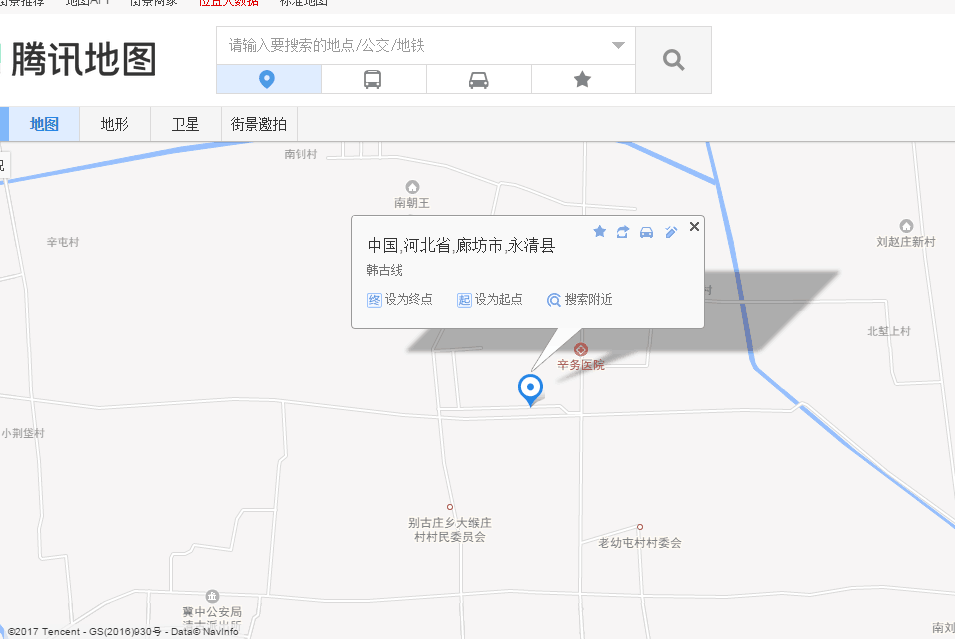The height and width of the screenshot is (639, 955).
Task: Click the blue location marker on map
Action: click(530, 387)
